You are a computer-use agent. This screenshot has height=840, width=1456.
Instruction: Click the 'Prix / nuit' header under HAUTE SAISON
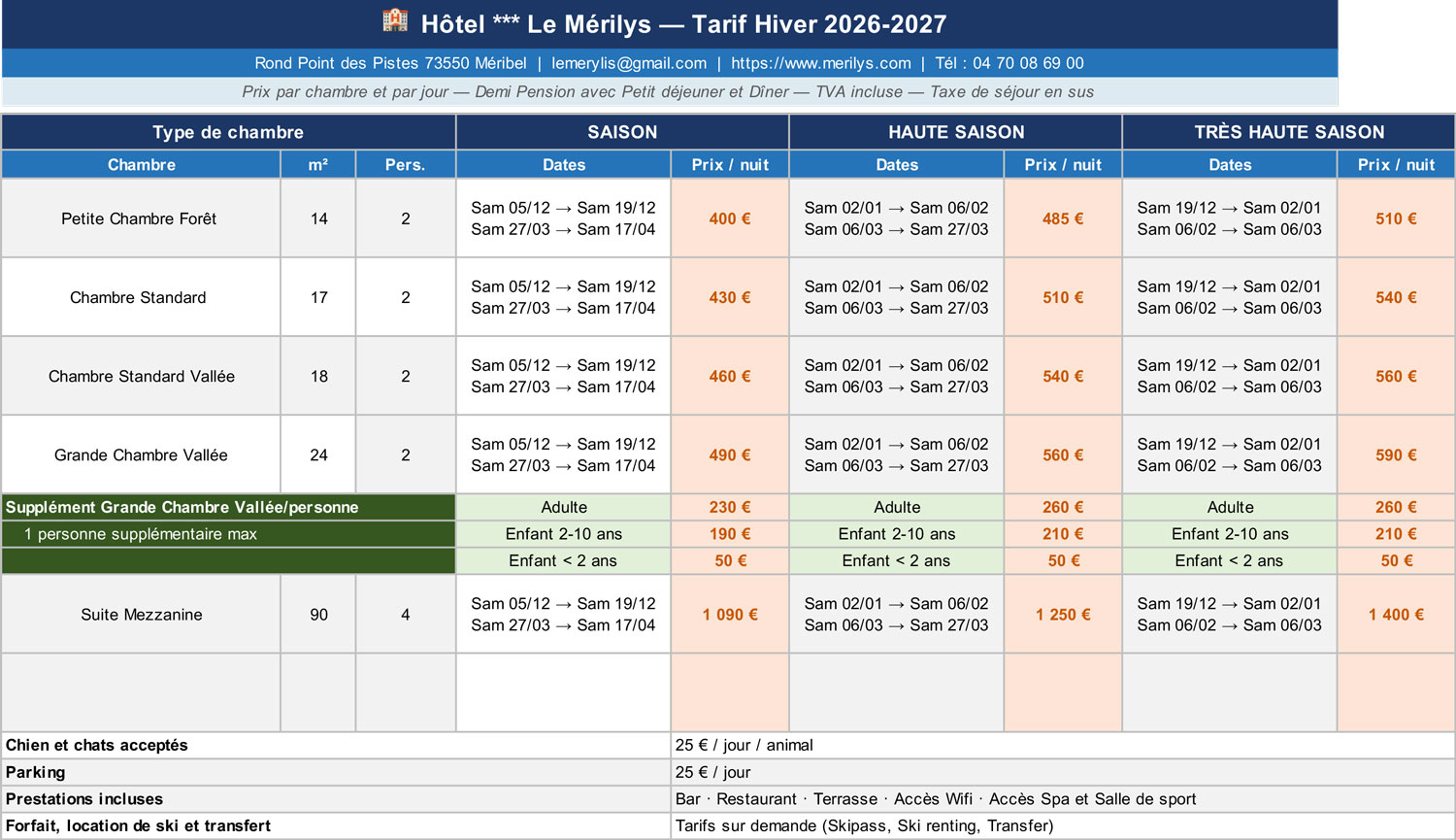pyautogui.click(x=1063, y=164)
